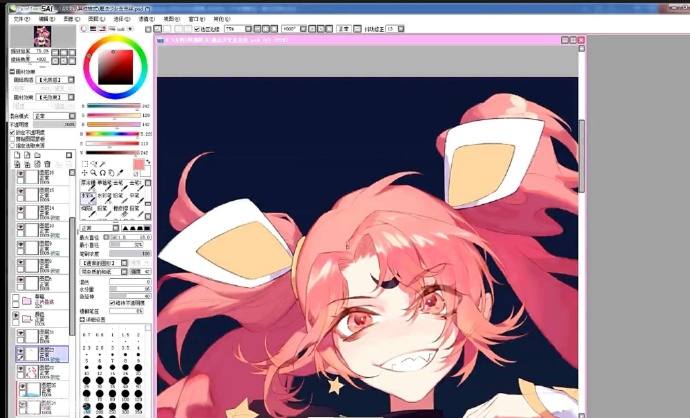
Task: Open the File (文件) menu
Action: point(21,19)
